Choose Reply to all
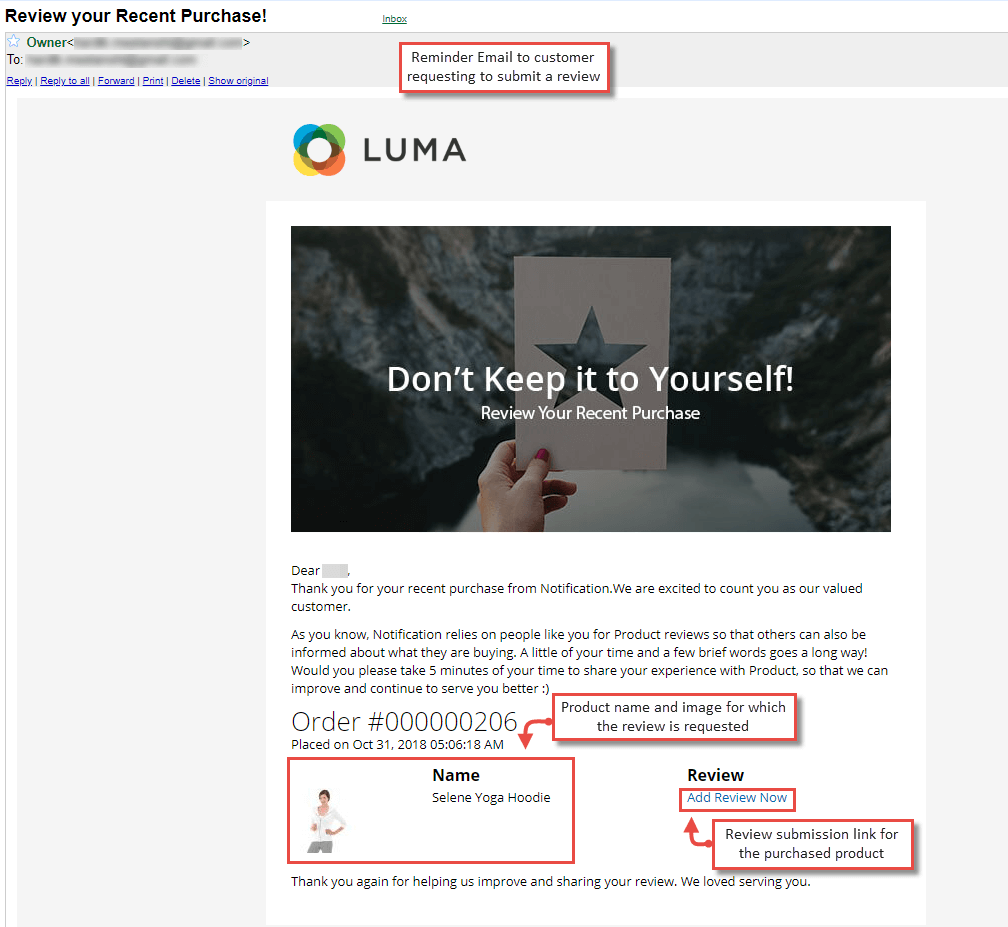Viewport: 1008px width, 927px height. 65,81
